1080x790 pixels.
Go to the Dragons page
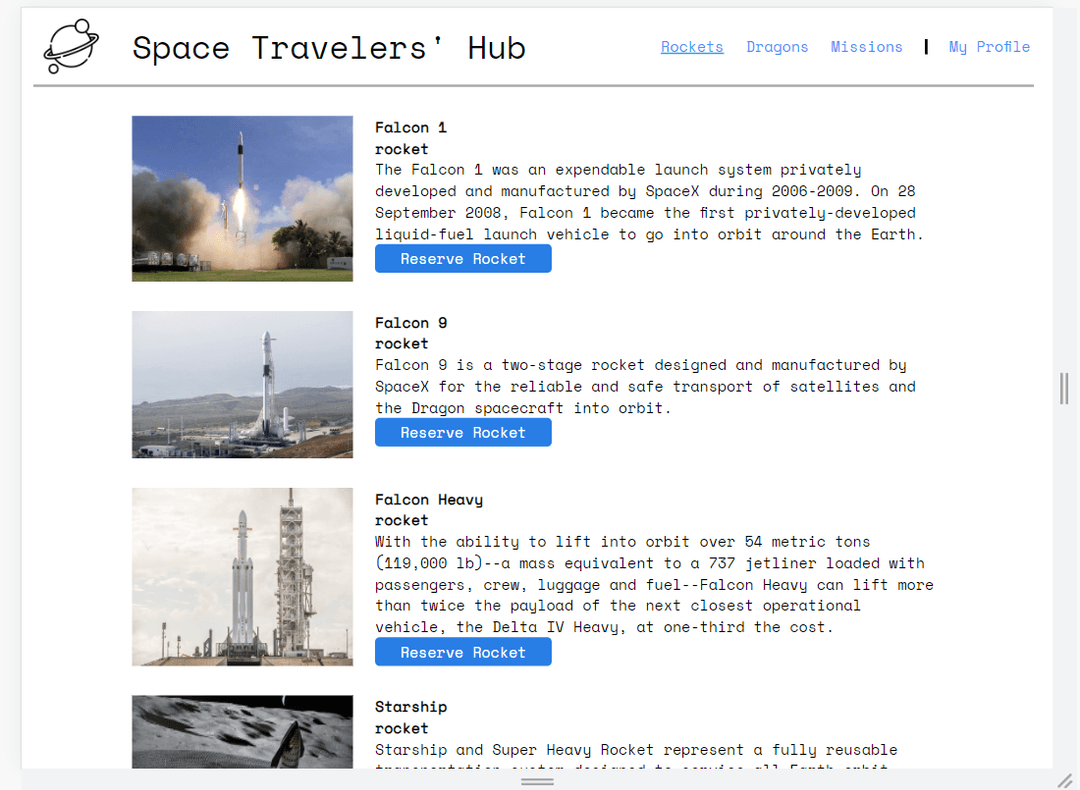777,47
